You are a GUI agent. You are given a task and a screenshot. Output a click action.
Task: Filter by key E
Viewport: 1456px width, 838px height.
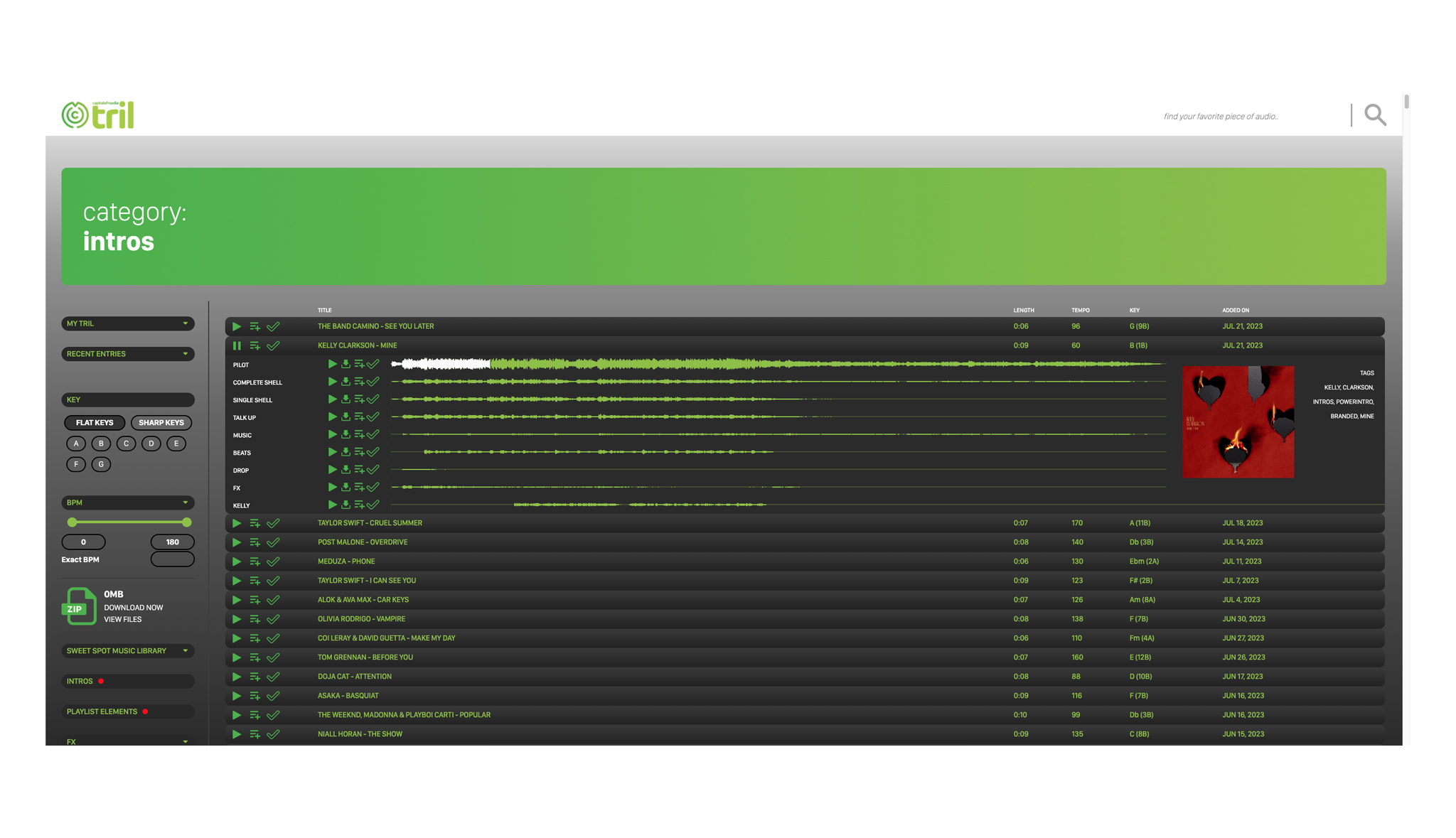pyautogui.click(x=176, y=444)
